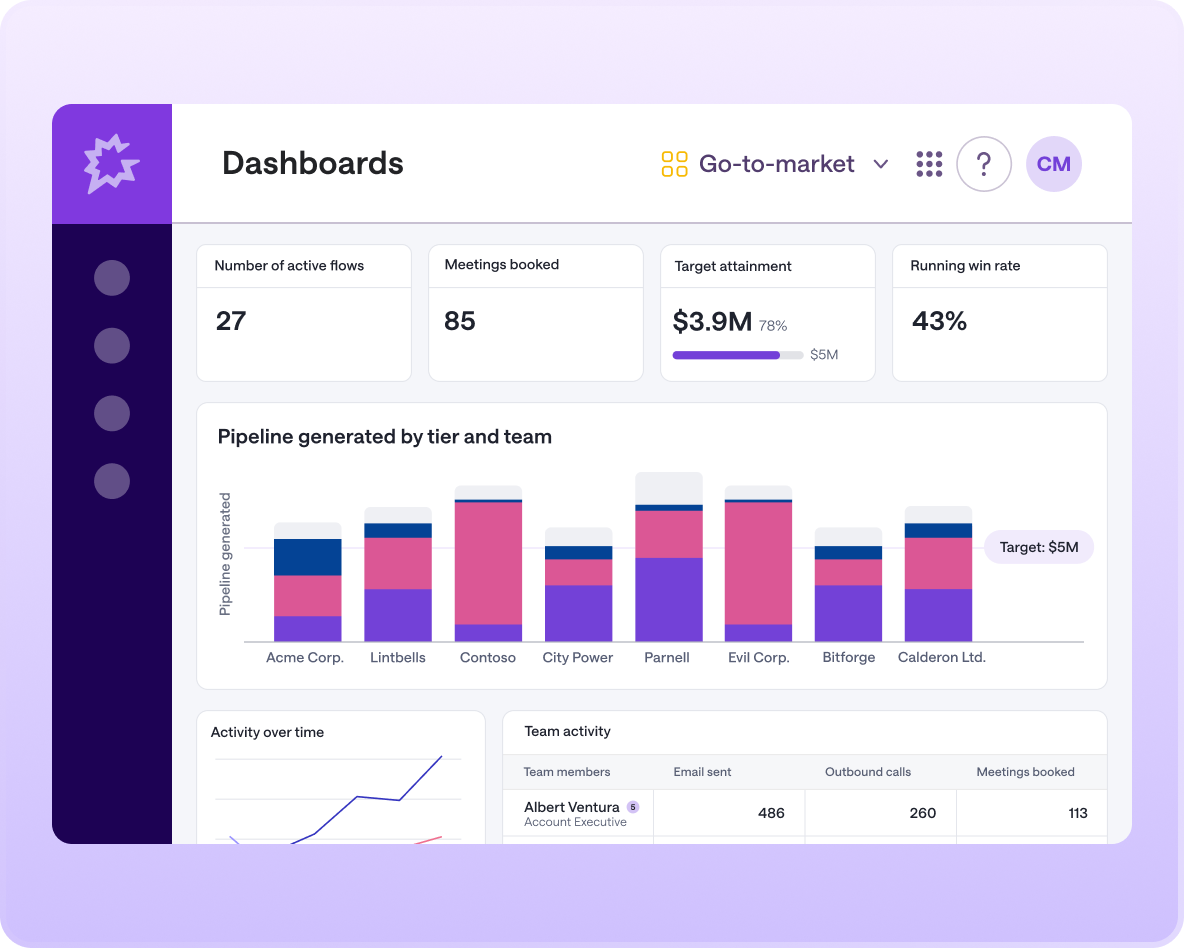Click the Team activity heading
The image size is (1184, 948).
(567, 731)
